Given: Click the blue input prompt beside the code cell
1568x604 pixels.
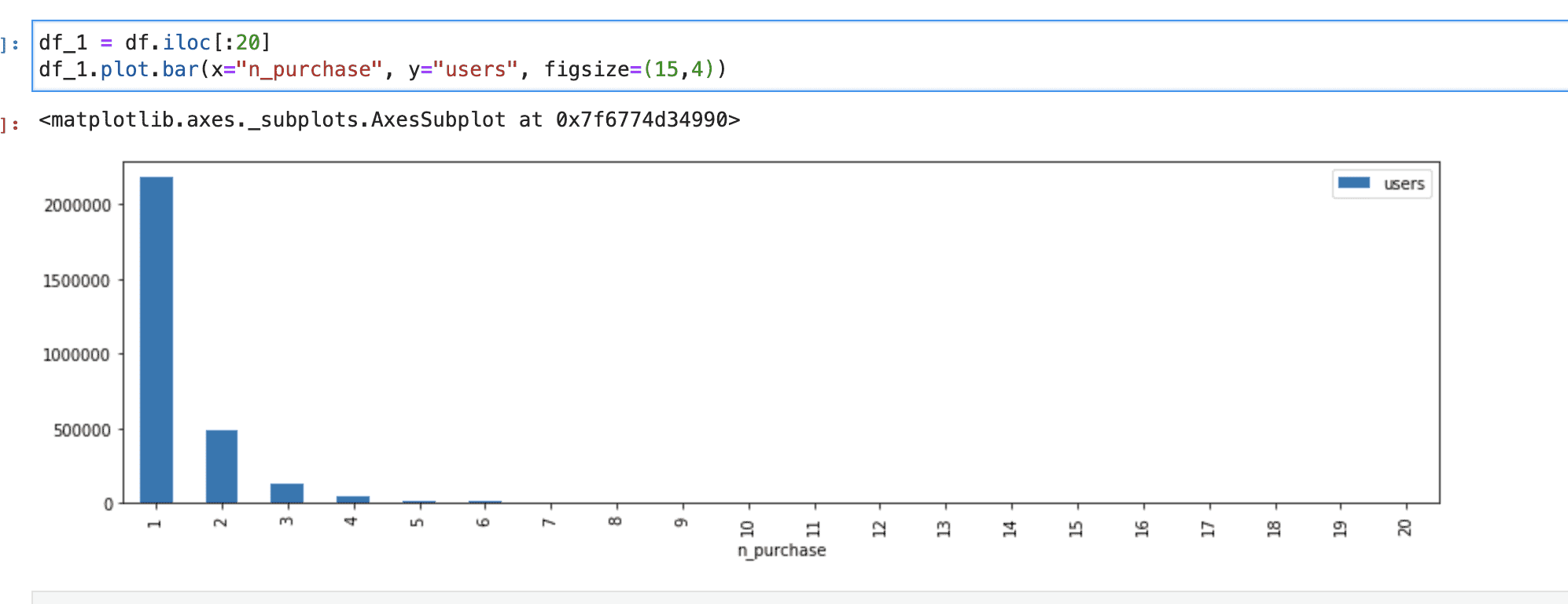Looking at the screenshot, I should [10, 44].
